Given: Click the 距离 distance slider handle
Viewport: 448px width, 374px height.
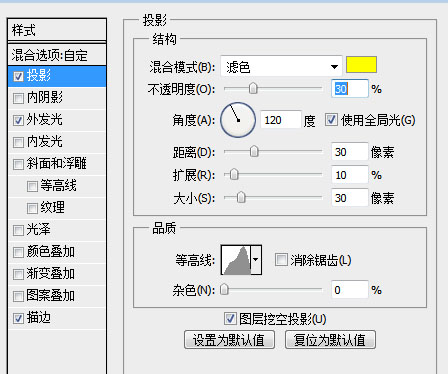Looking at the screenshot, I should (x=254, y=151).
